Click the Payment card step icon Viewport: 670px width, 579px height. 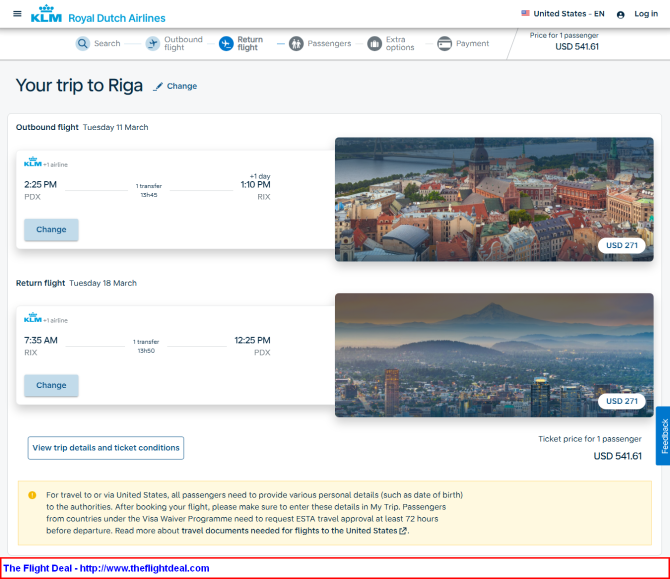[444, 43]
